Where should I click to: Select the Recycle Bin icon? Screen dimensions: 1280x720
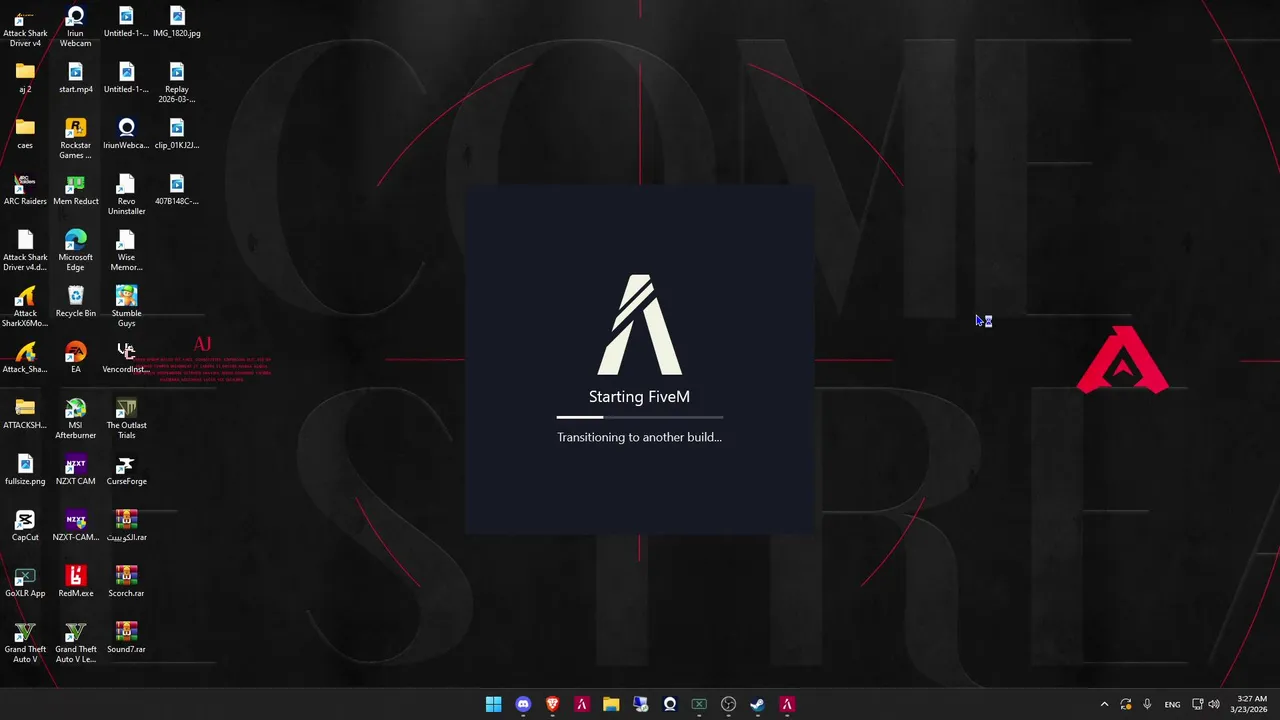click(x=75, y=302)
